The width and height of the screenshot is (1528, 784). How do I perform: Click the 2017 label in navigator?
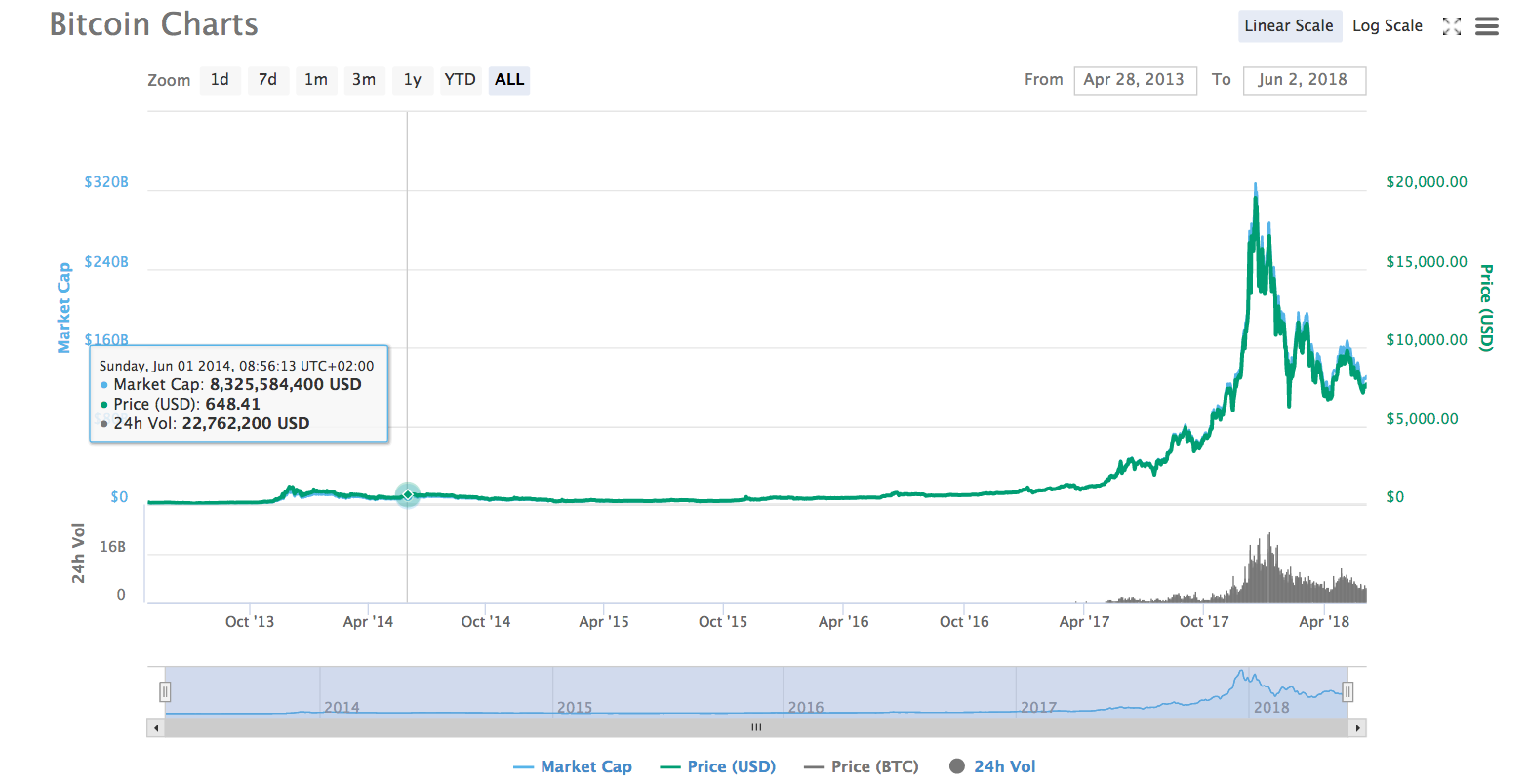pos(1038,708)
